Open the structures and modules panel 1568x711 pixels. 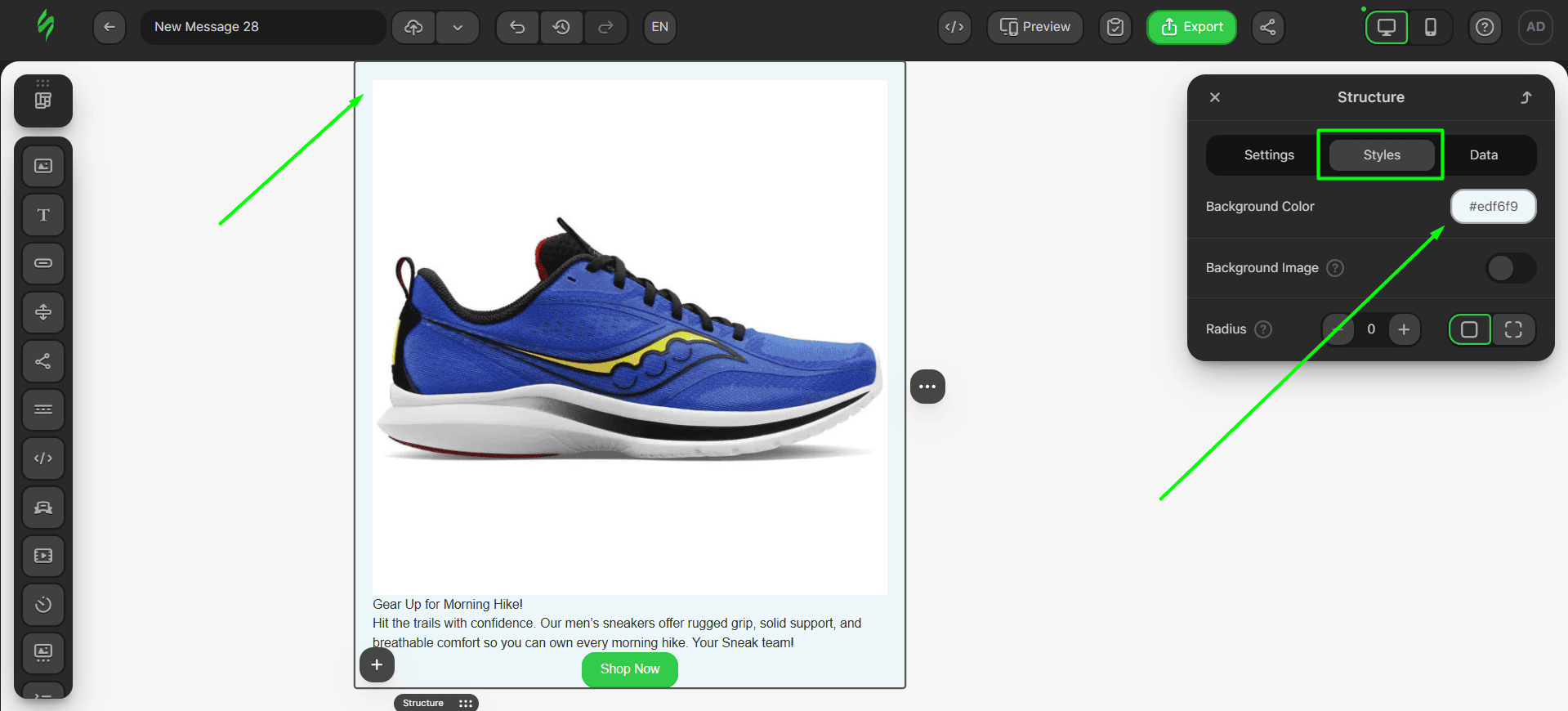tap(43, 101)
